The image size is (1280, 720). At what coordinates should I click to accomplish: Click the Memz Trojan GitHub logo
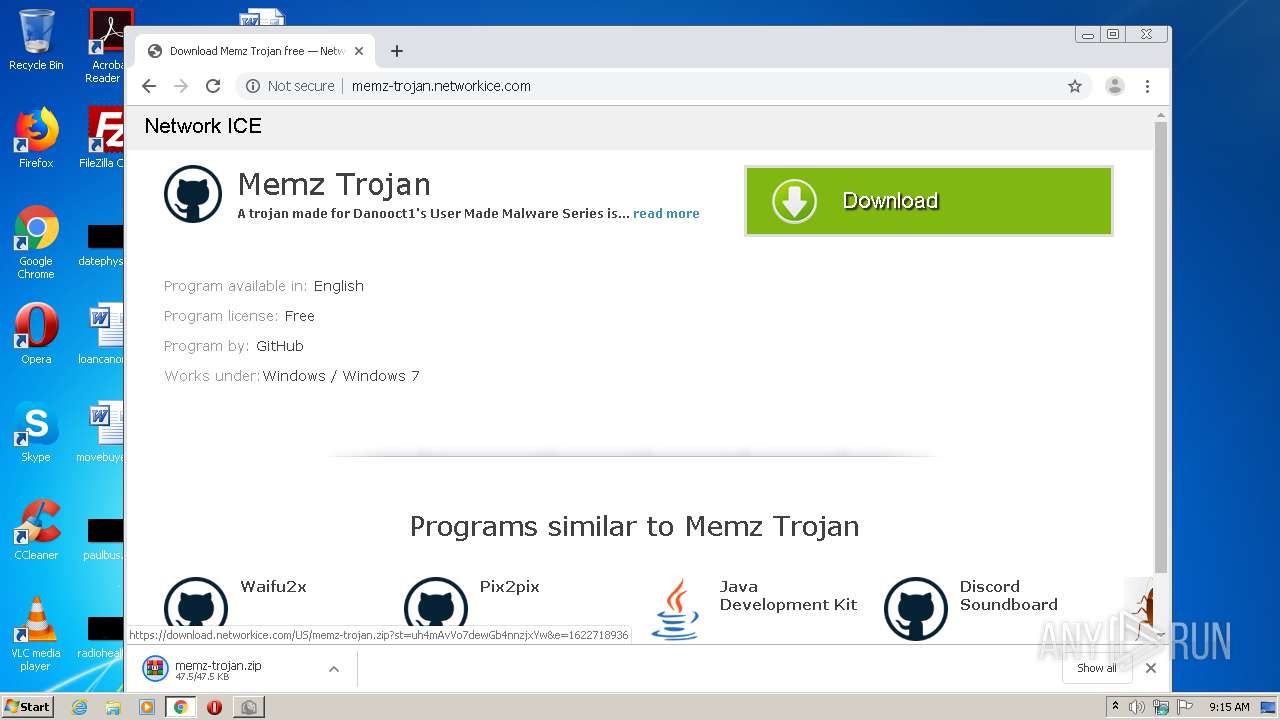[x=193, y=194]
